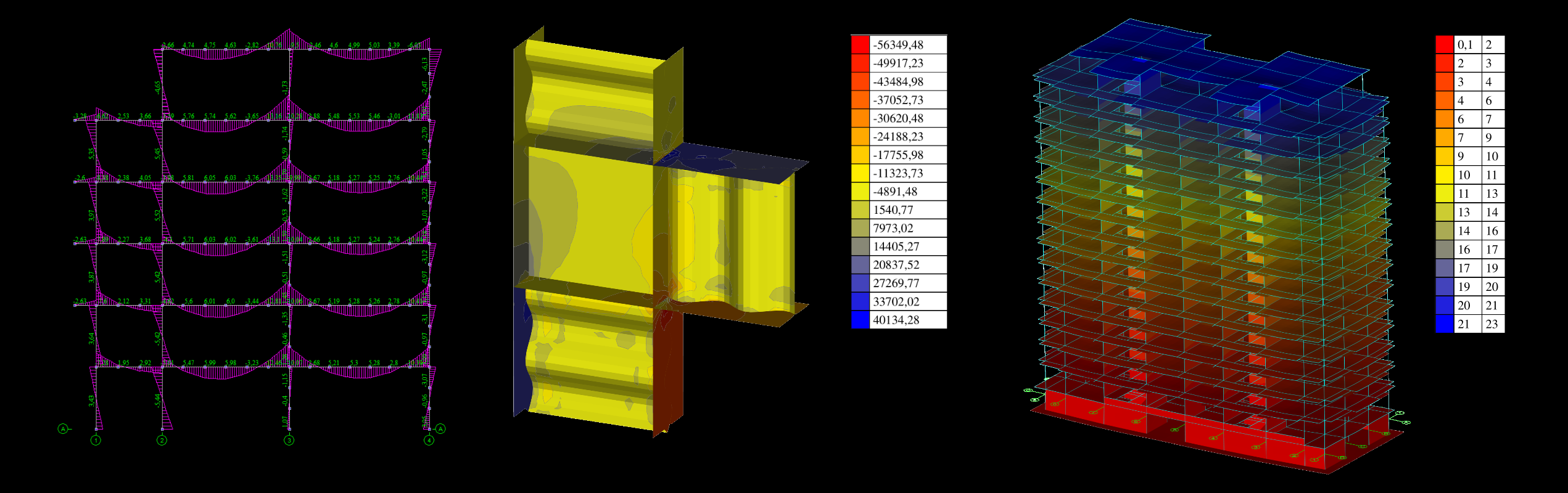Select grid axis bubble 2 under the frame

pos(162,440)
